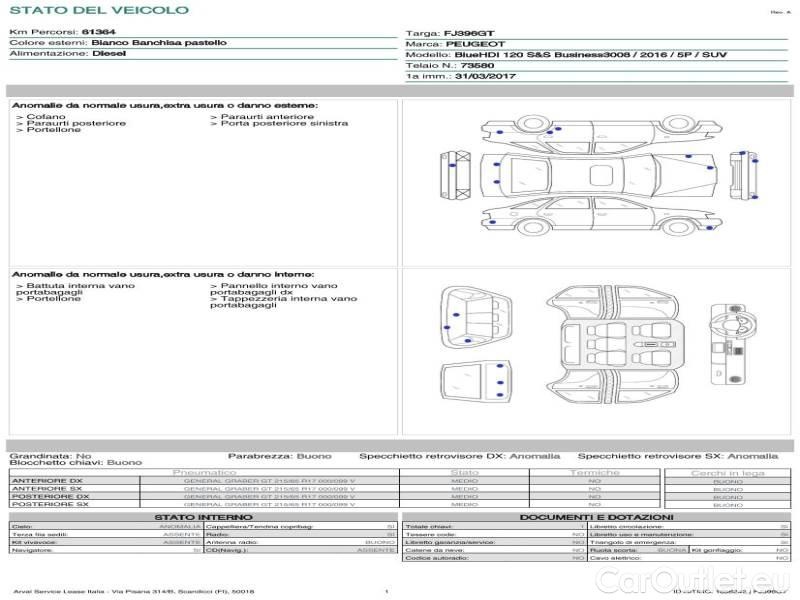
Task: Click the Codice autoradio row
Action: pyautogui.click(x=495, y=558)
